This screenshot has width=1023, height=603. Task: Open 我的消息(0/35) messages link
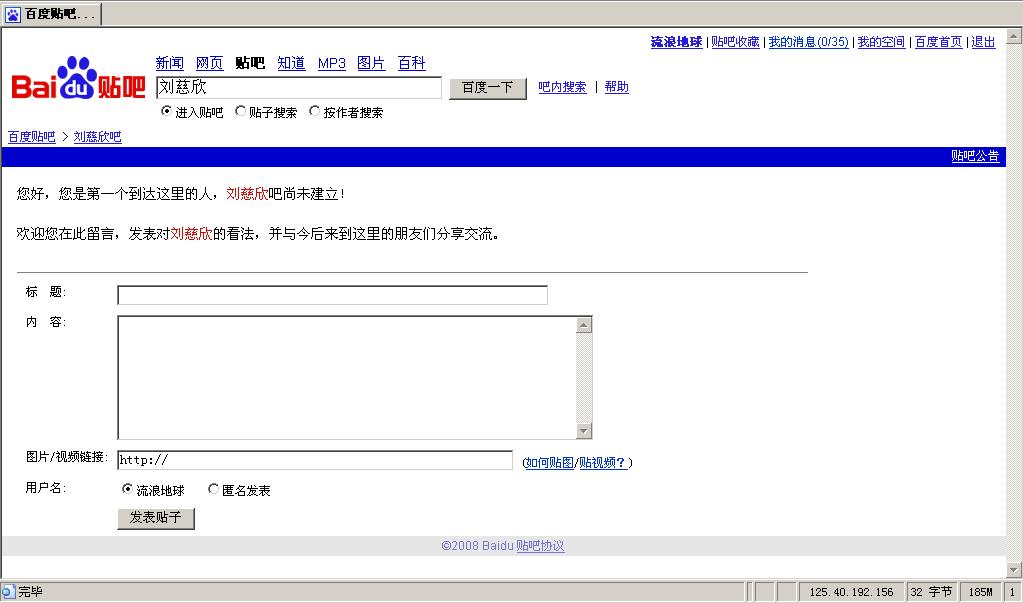pyautogui.click(x=808, y=42)
